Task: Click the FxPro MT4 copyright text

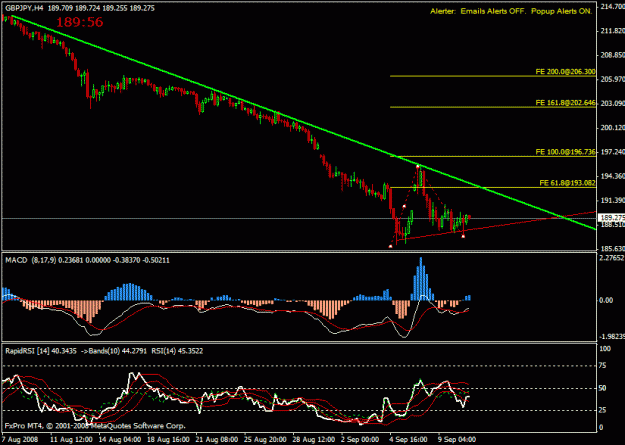Action: 95,426
